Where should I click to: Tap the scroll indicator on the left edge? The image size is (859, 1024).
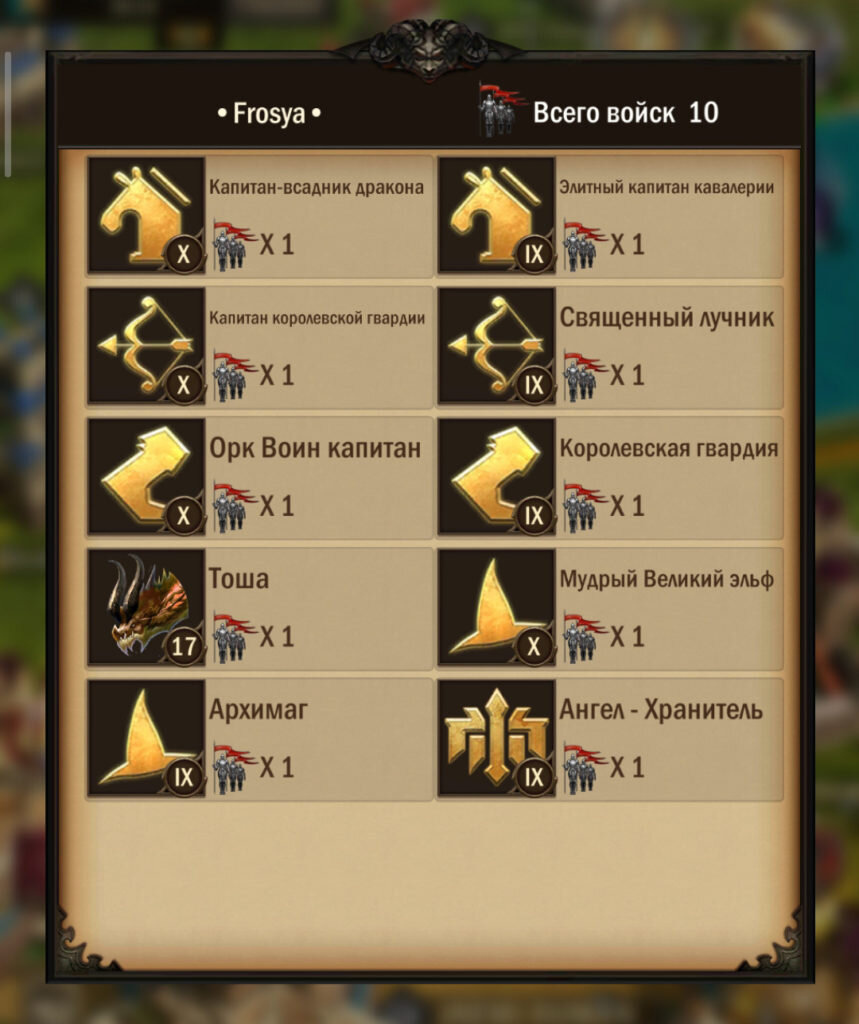[x=8, y=114]
